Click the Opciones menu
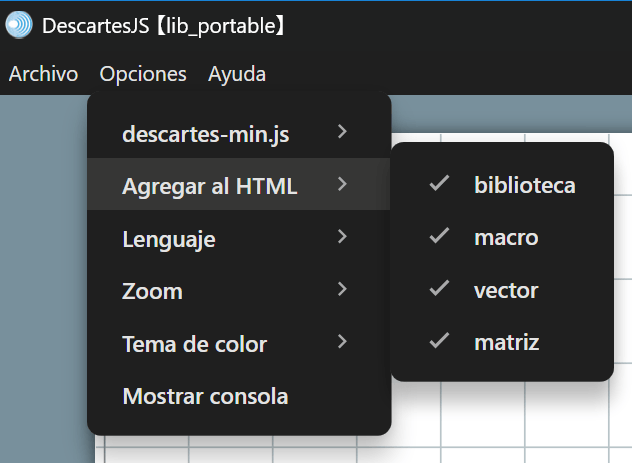 click(x=143, y=74)
